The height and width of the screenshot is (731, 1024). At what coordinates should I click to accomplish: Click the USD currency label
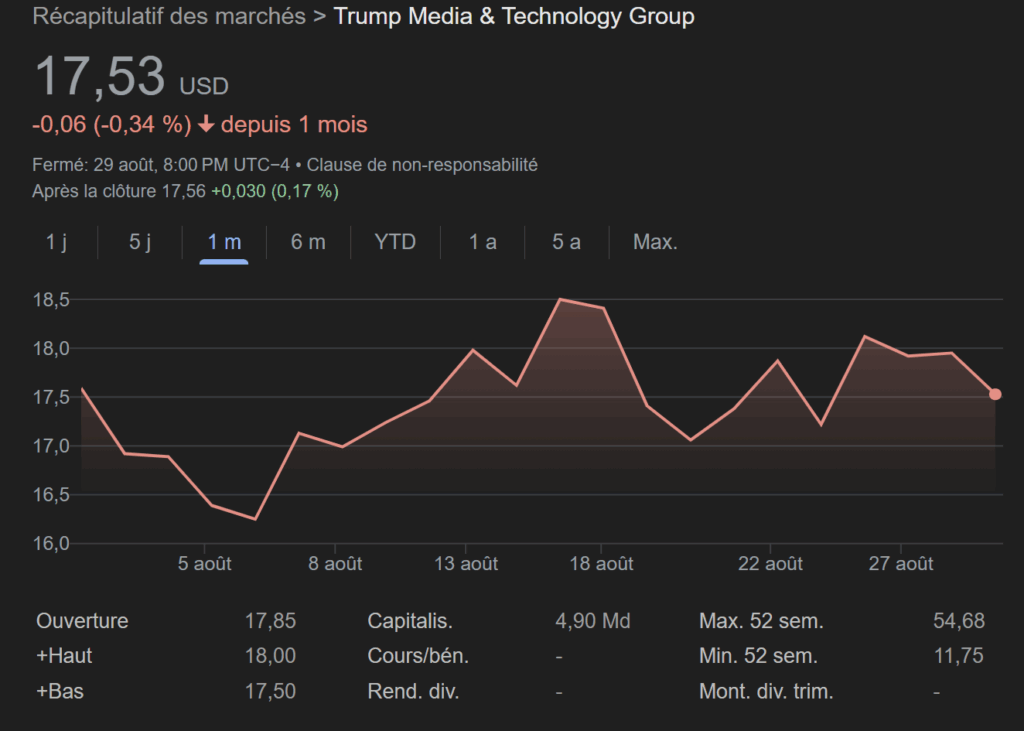click(204, 86)
